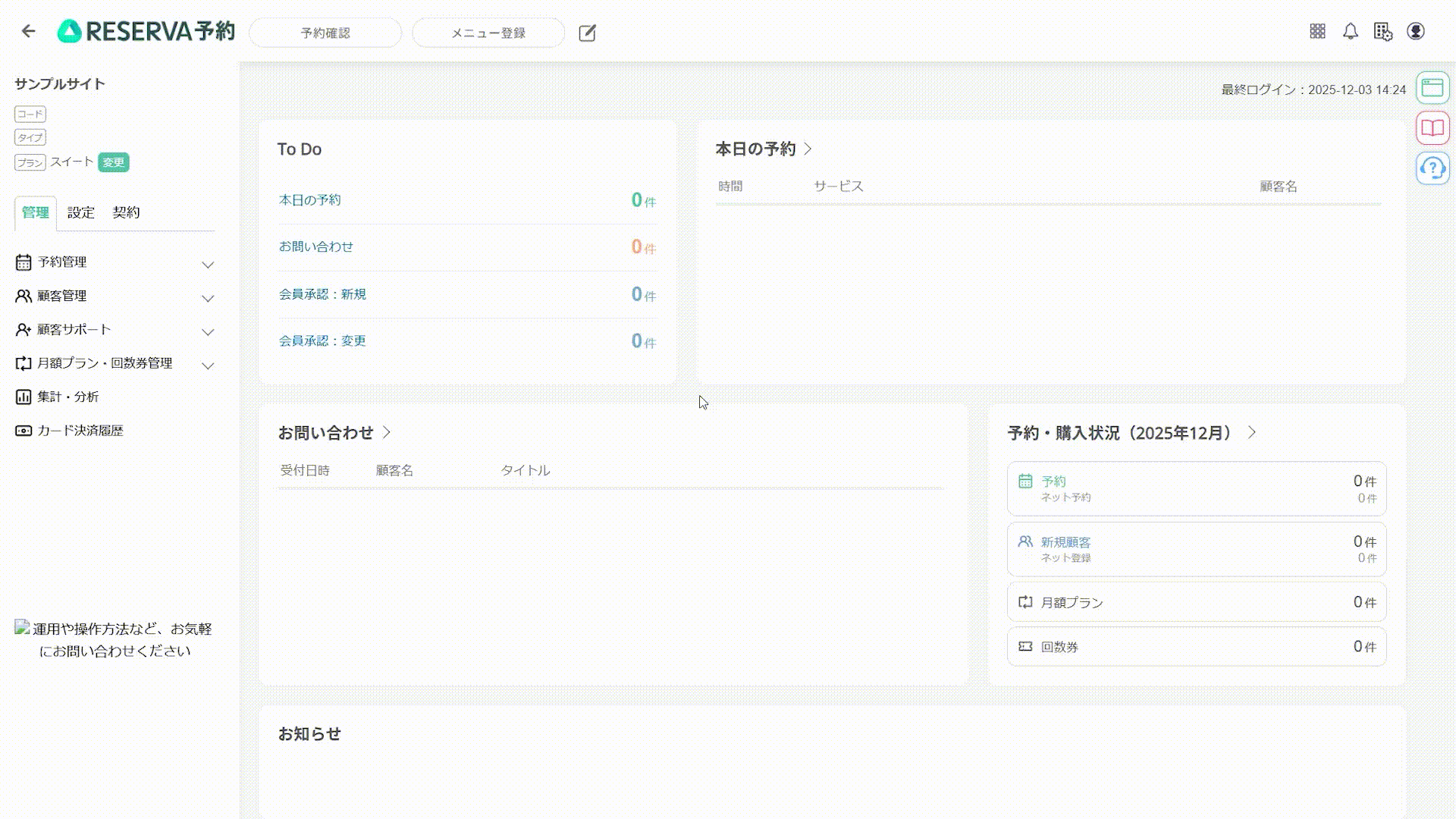The image size is (1456, 819).
Task: Click the 時間 column header
Action: point(730,186)
